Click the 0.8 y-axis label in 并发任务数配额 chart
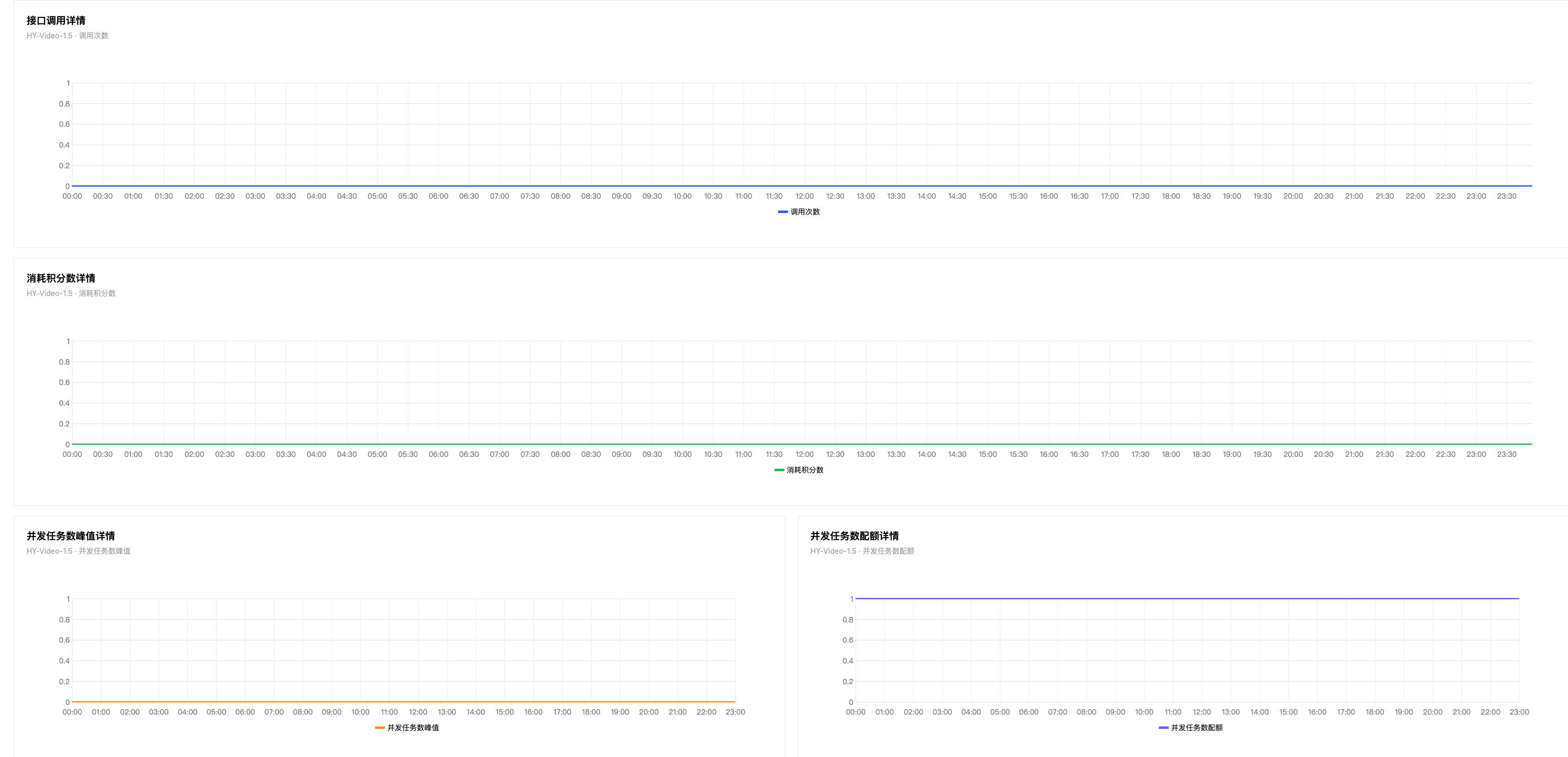1568x757 pixels. click(847, 620)
